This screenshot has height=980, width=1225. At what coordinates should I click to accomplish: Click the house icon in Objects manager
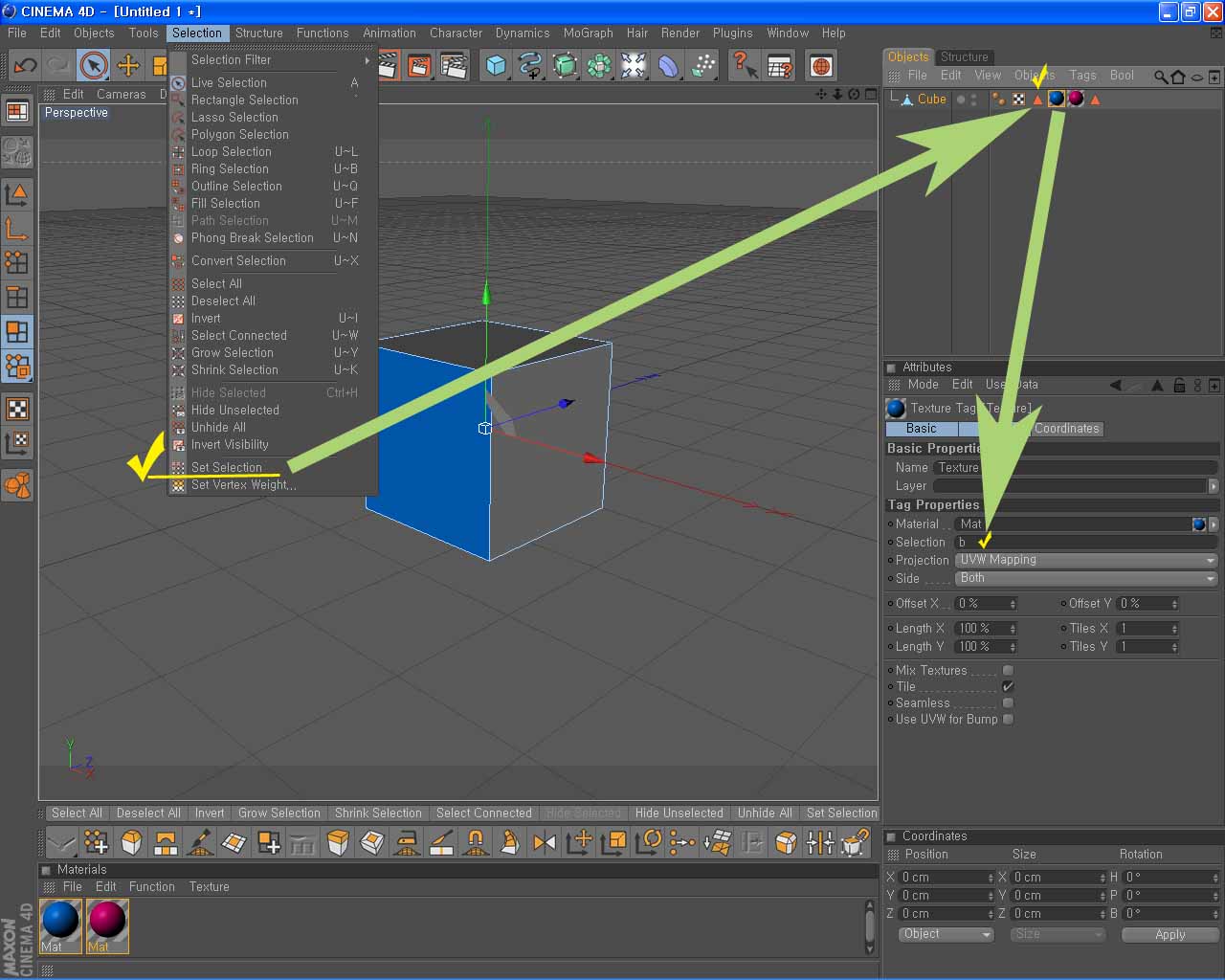point(1178,76)
